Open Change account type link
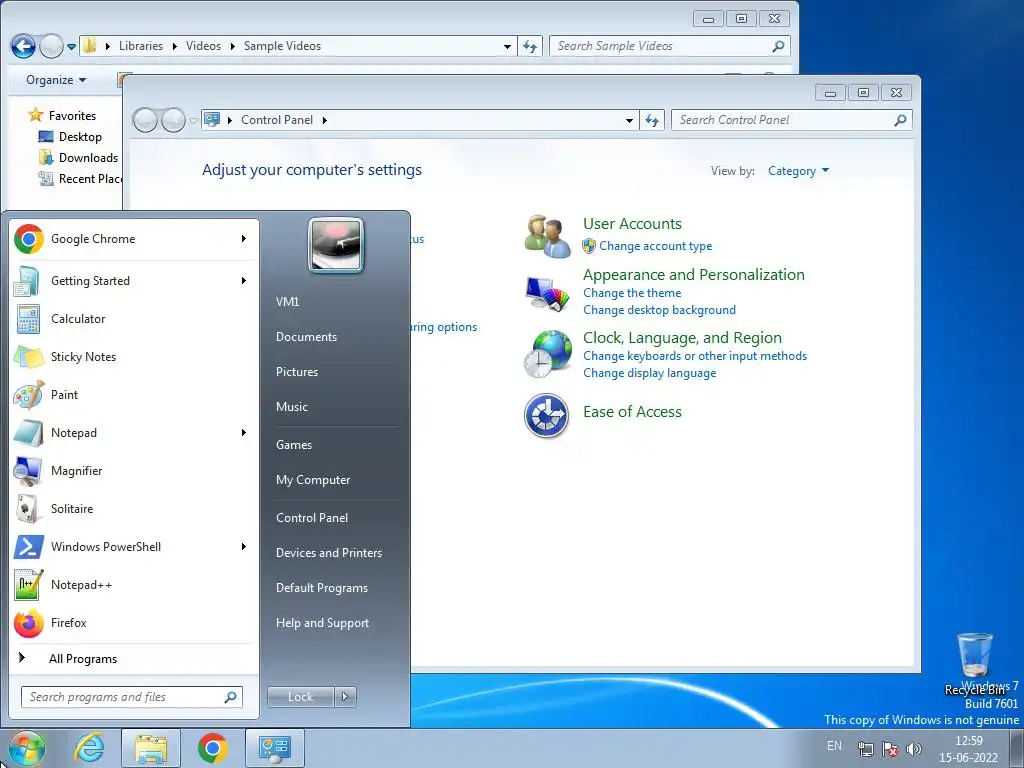Screen dimensions: 1024x768 pyautogui.click(x=656, y=246)
